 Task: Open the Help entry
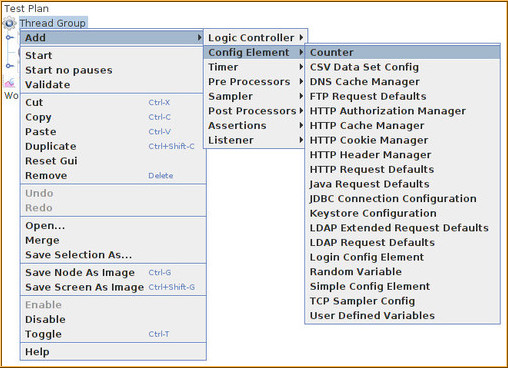click(113, 352)
